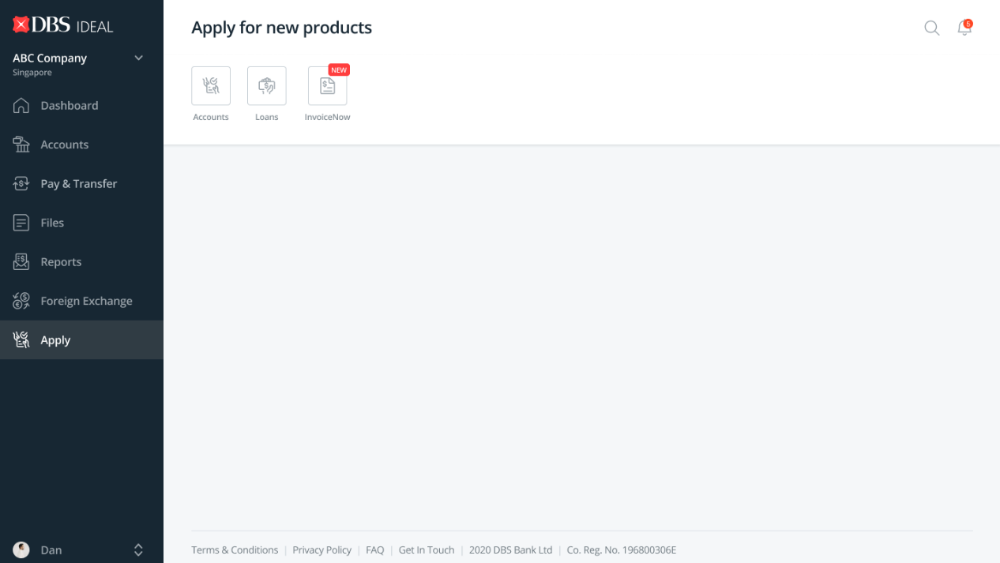Click the Singapore location text
1000x563 pixels.
coord(32,73)
